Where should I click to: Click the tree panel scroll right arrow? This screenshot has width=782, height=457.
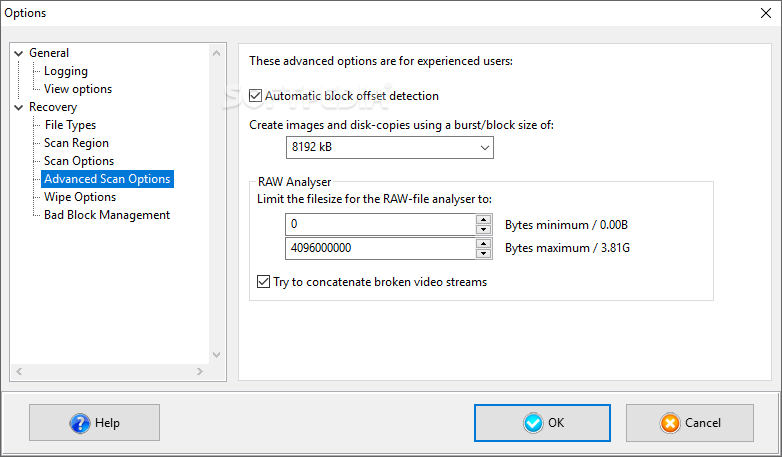pos(200,372)
